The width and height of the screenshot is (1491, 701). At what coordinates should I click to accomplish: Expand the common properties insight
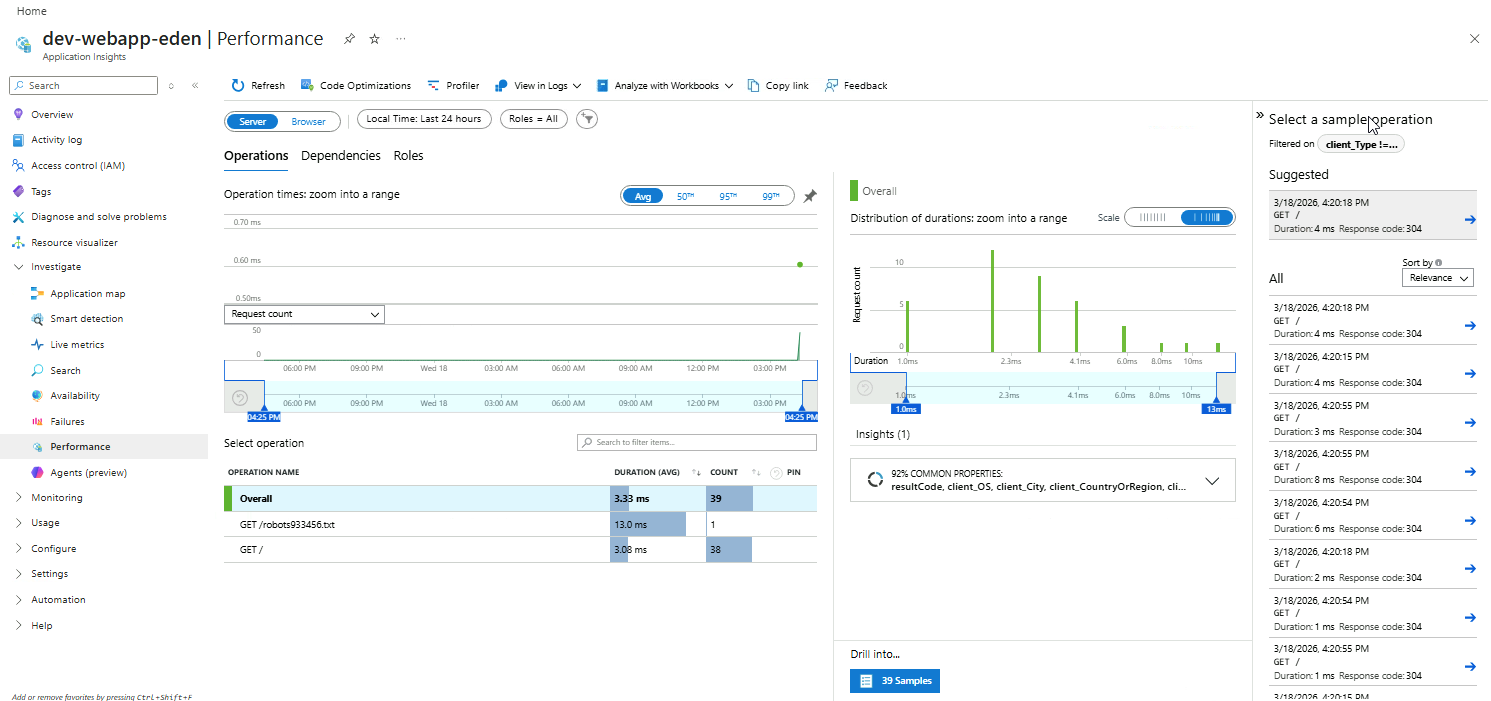point(1212,481)
